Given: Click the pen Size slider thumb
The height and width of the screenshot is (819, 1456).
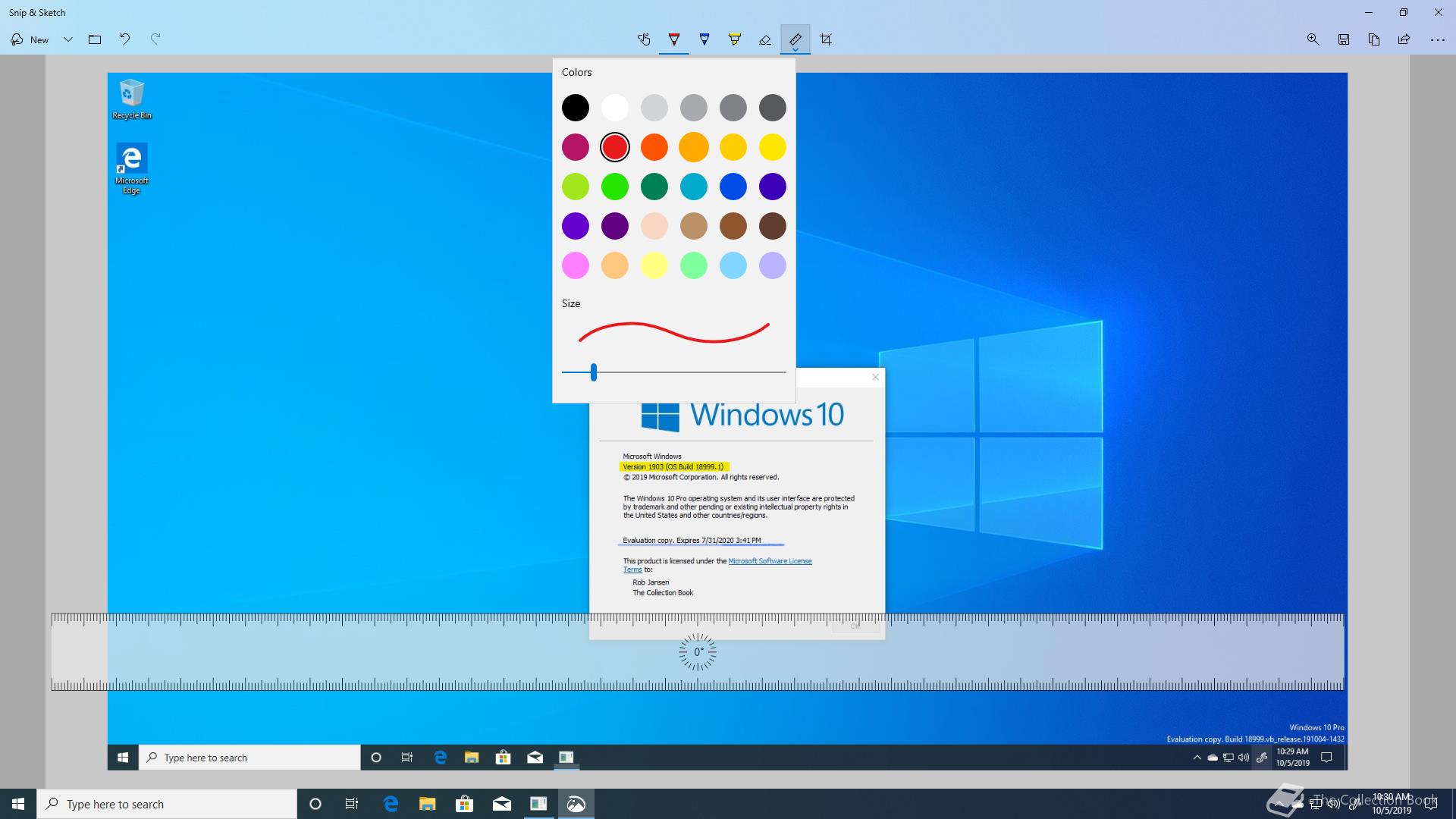Looking at the screenshot, I should [x=594, y=372].
